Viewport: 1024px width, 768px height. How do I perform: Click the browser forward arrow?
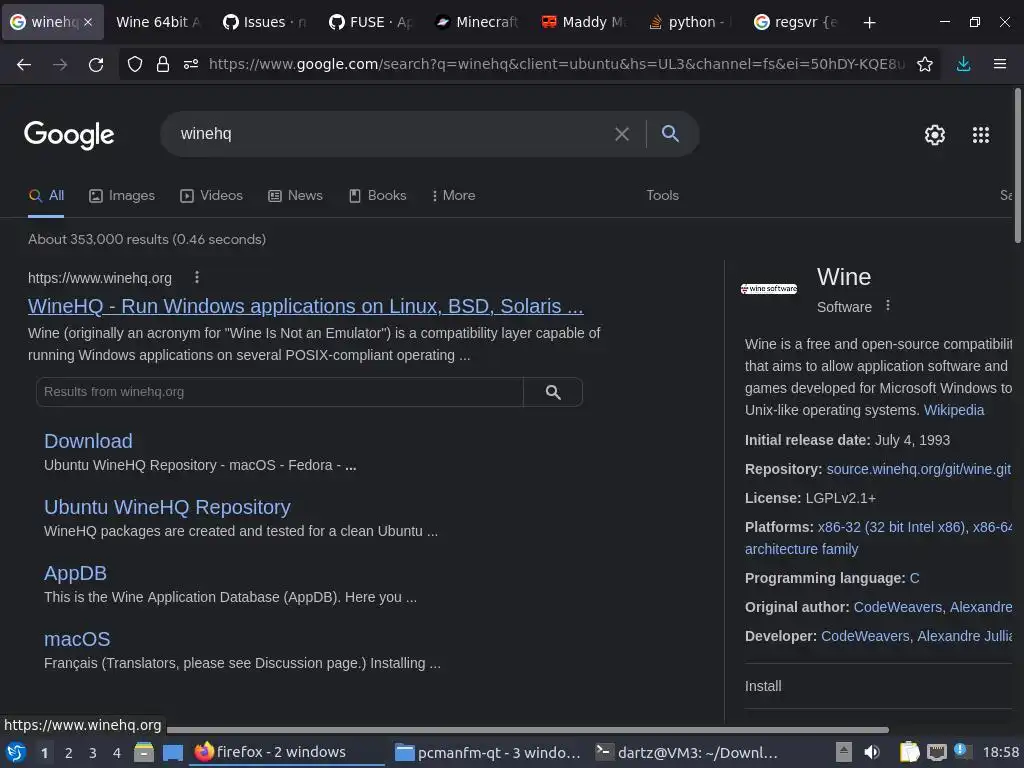(60, 64)
